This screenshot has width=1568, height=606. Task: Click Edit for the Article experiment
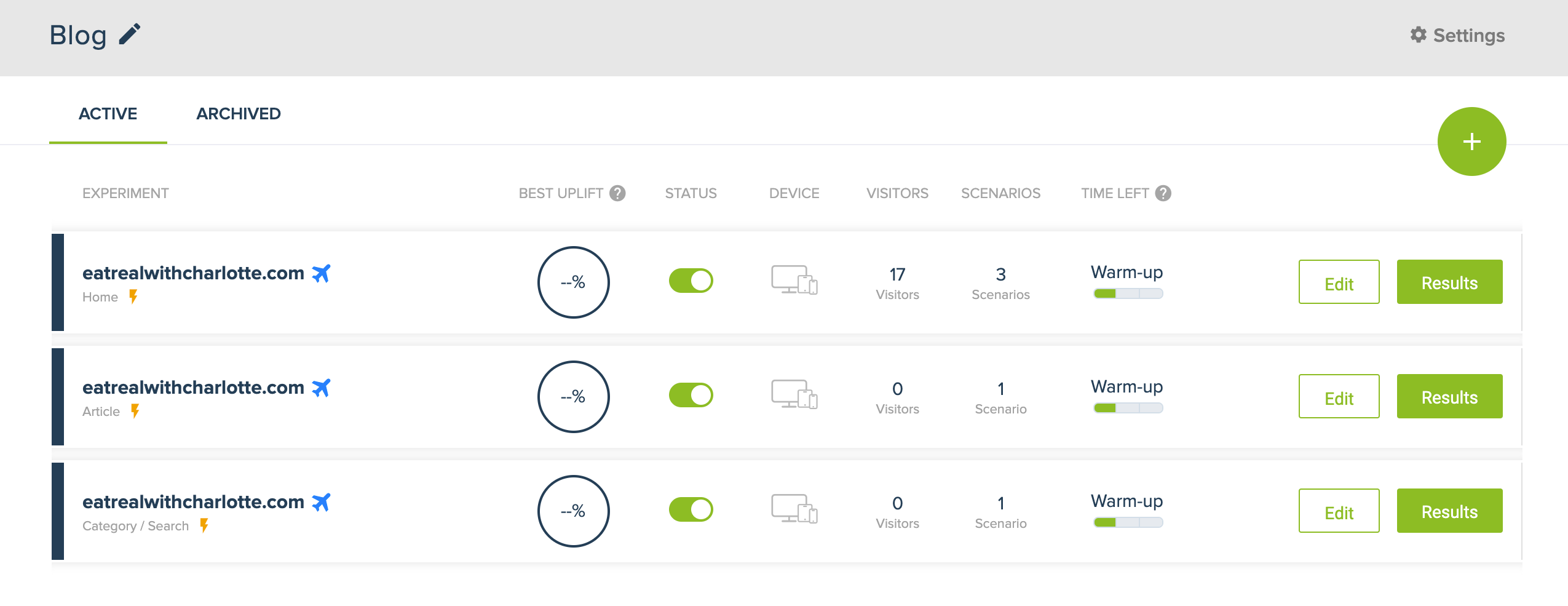tap(1339, 396)
